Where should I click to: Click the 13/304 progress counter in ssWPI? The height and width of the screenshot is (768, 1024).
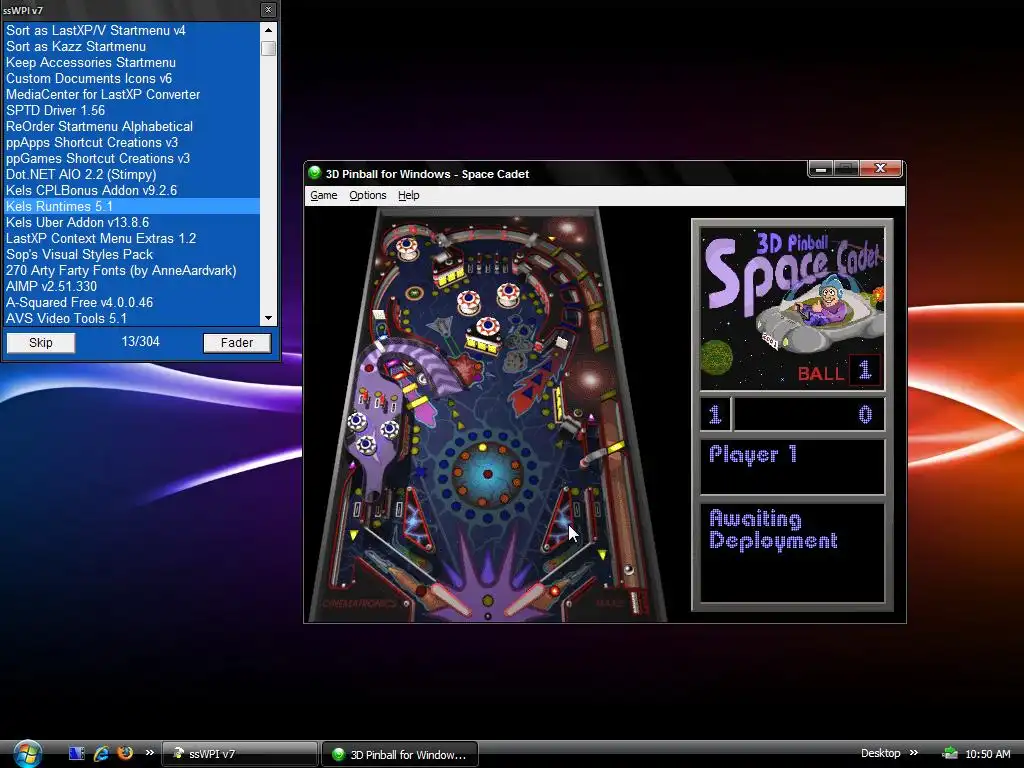(140, 342)
